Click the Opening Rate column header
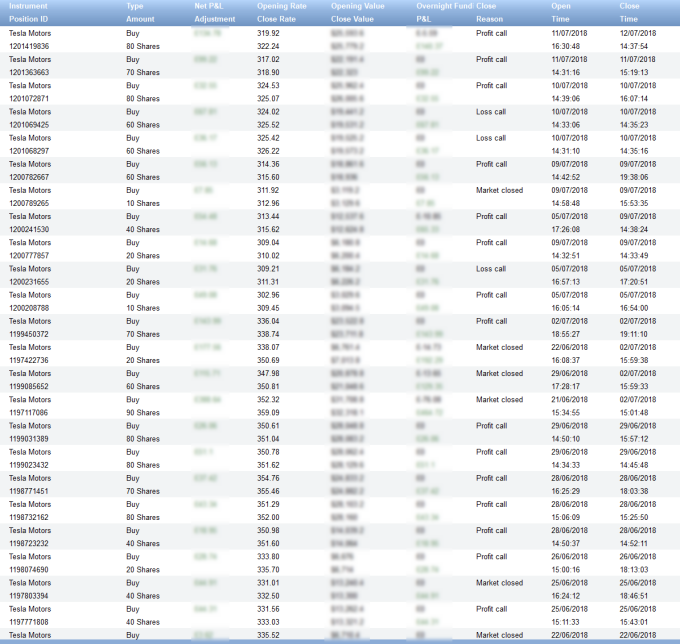The image size is (680, 644). 281,6
